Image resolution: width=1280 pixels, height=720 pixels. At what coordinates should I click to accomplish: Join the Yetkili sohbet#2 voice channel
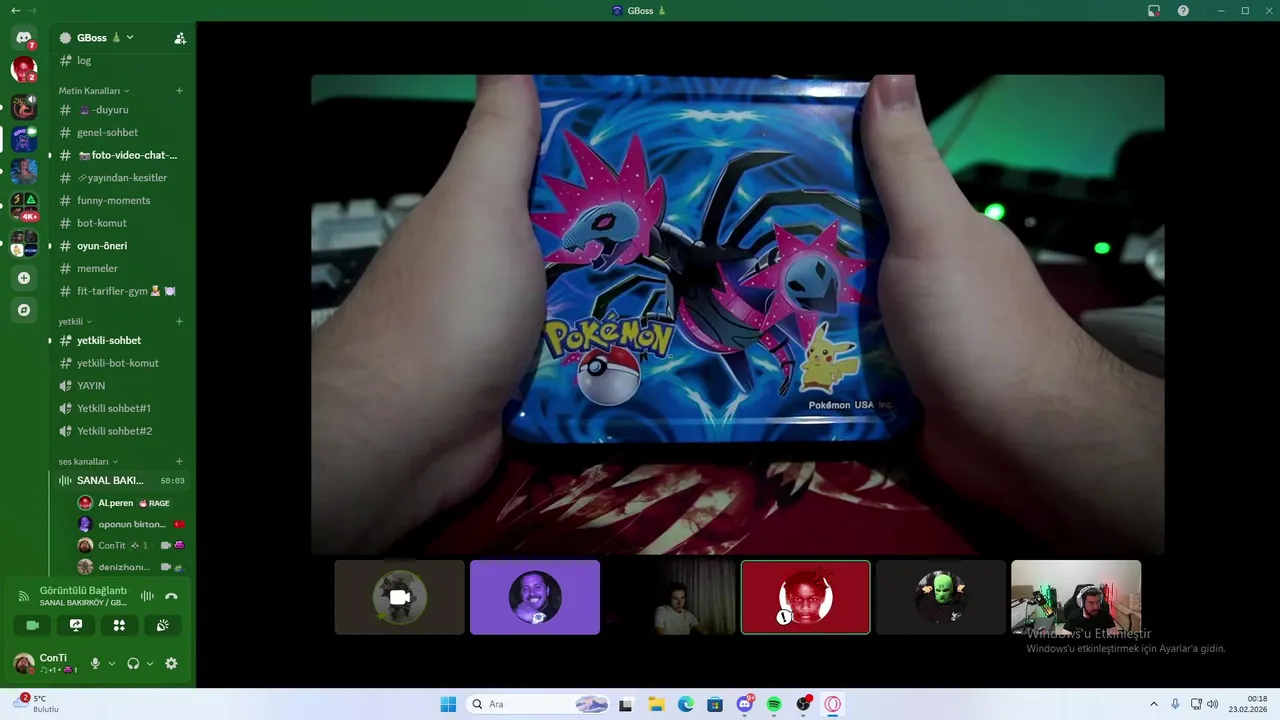[x=120, y=431]
